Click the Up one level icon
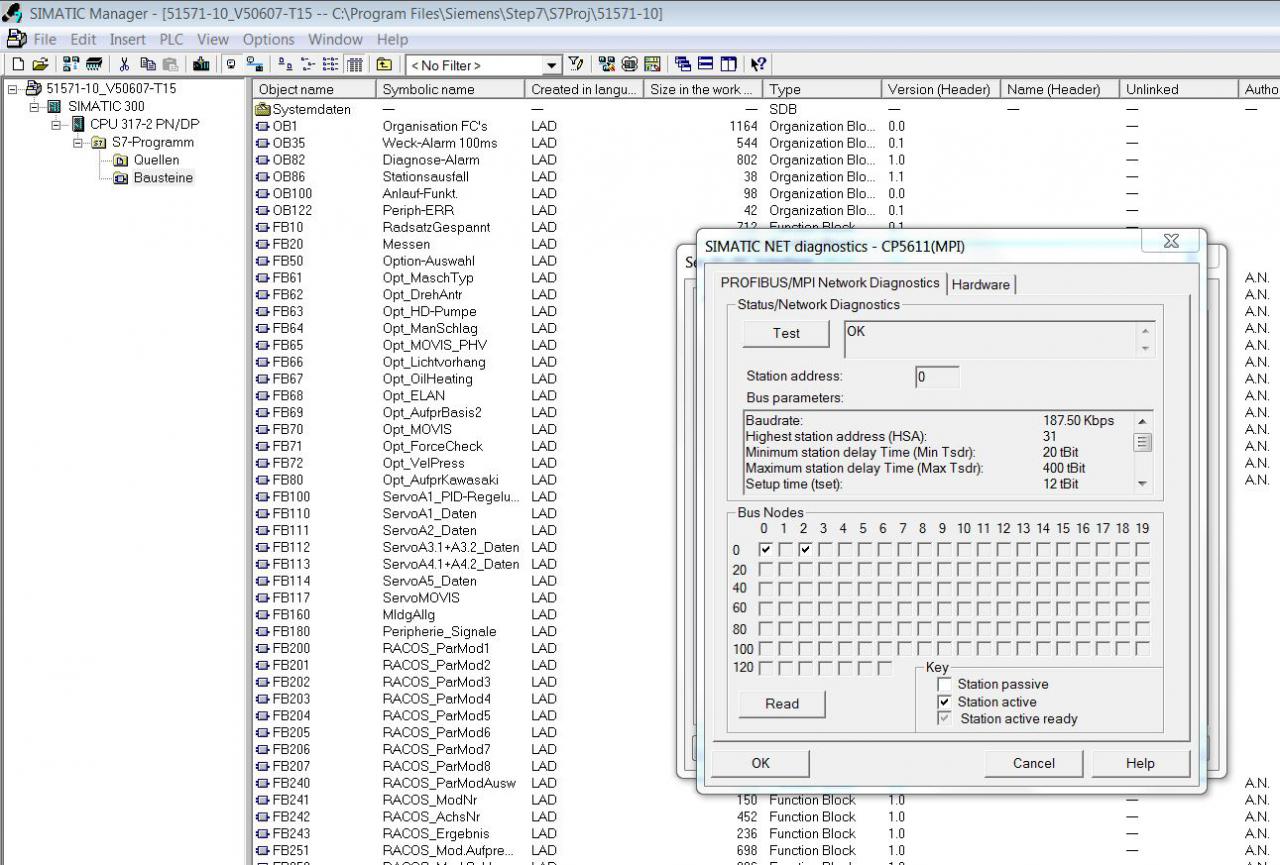The width and height of the screenshot is (1280, 865). click(x=384, y=65)
